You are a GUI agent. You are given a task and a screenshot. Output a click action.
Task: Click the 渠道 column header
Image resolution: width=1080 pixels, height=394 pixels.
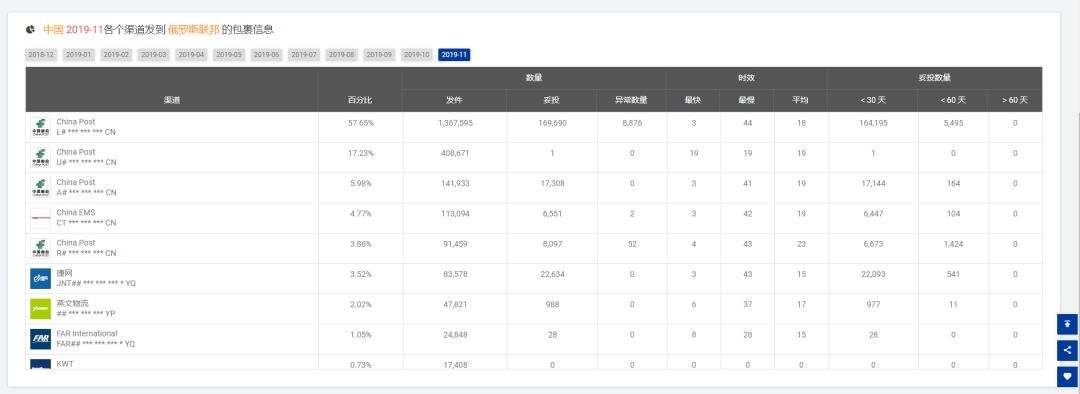pyautogui.click(x=172, y=101)
